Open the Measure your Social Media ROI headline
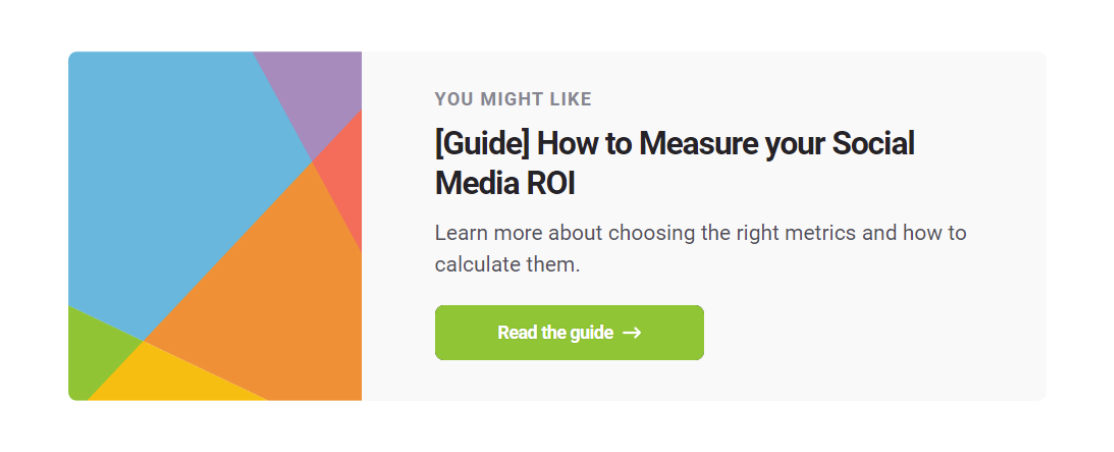This screenshot has height=452, width=1114. 674,164
